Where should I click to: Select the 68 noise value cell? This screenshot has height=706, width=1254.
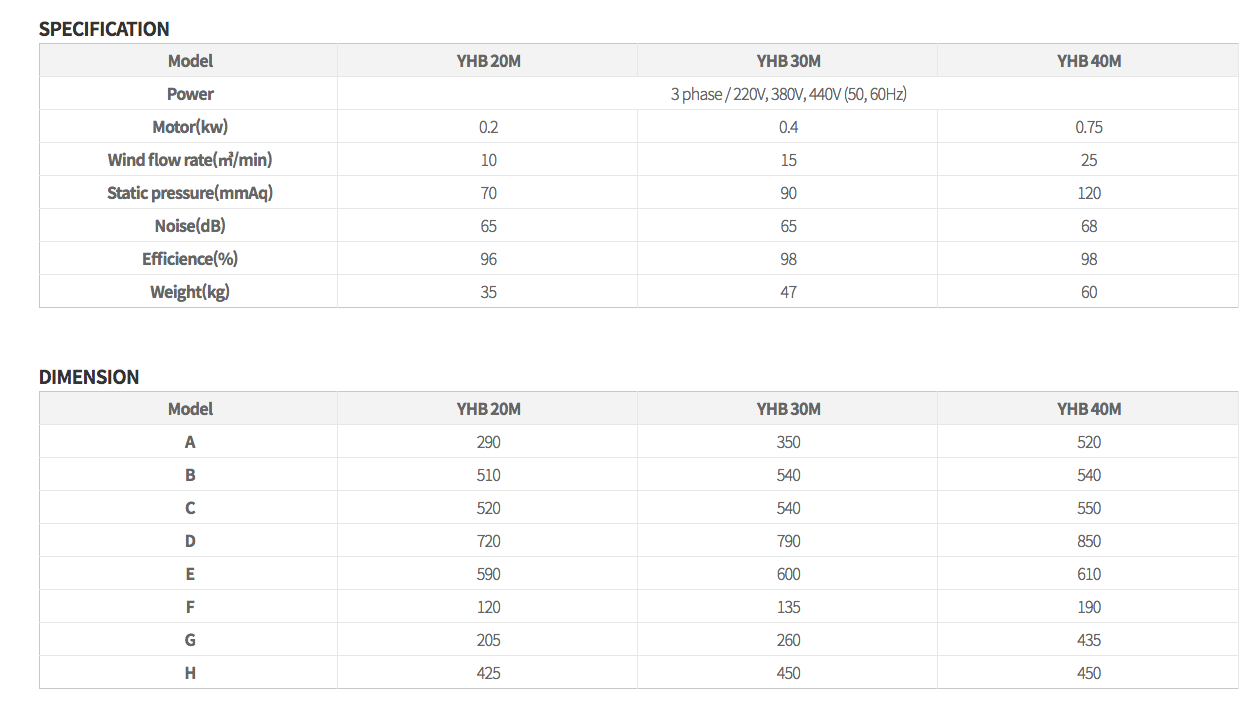(x=1088, y=226)
